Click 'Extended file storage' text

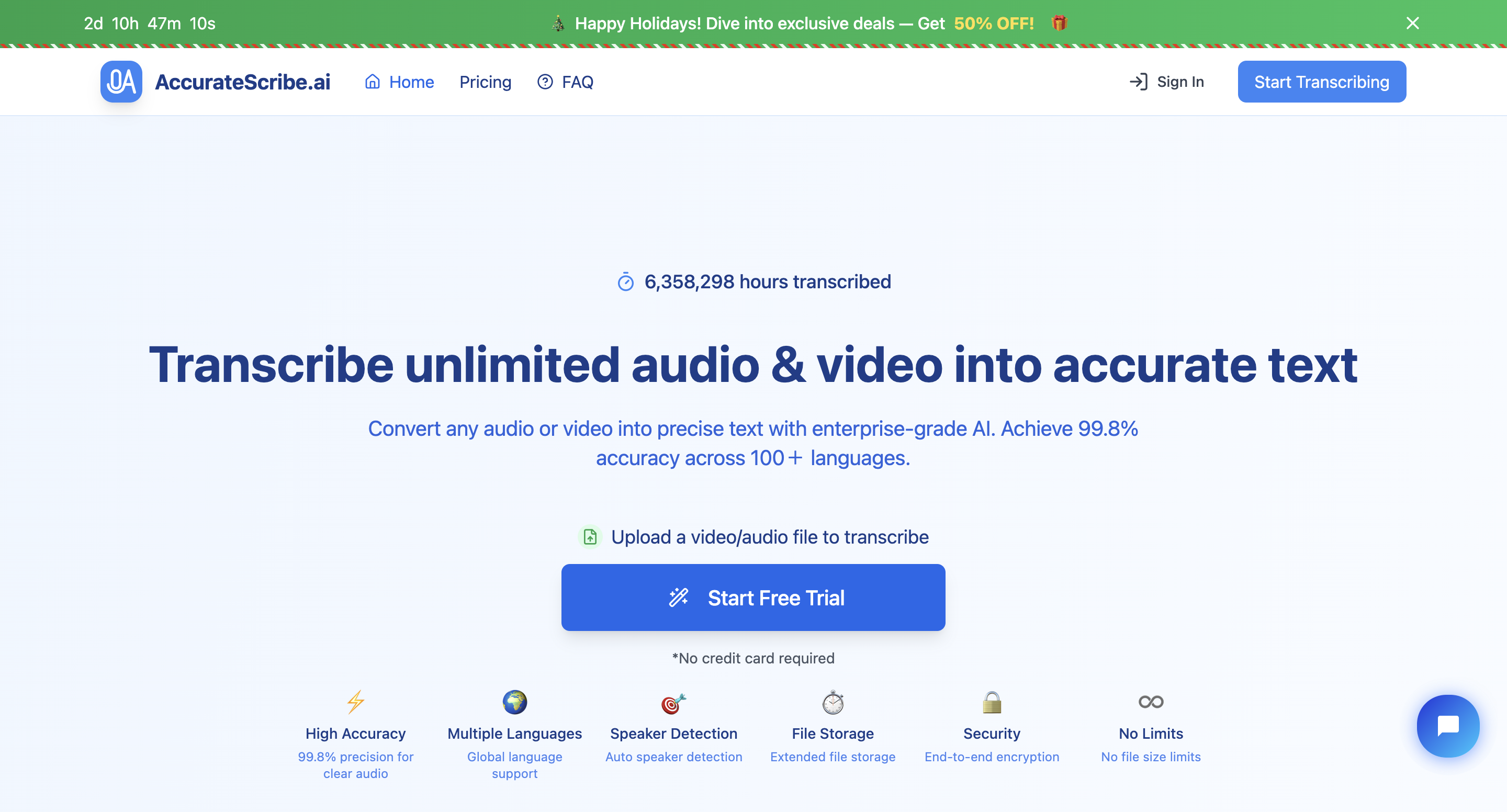tap(833, 757)
